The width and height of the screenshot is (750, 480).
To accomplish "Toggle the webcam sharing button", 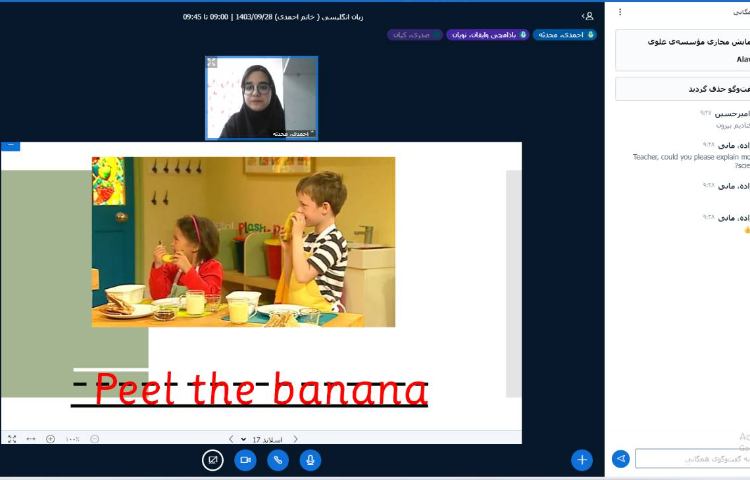I will coord(245,460).
